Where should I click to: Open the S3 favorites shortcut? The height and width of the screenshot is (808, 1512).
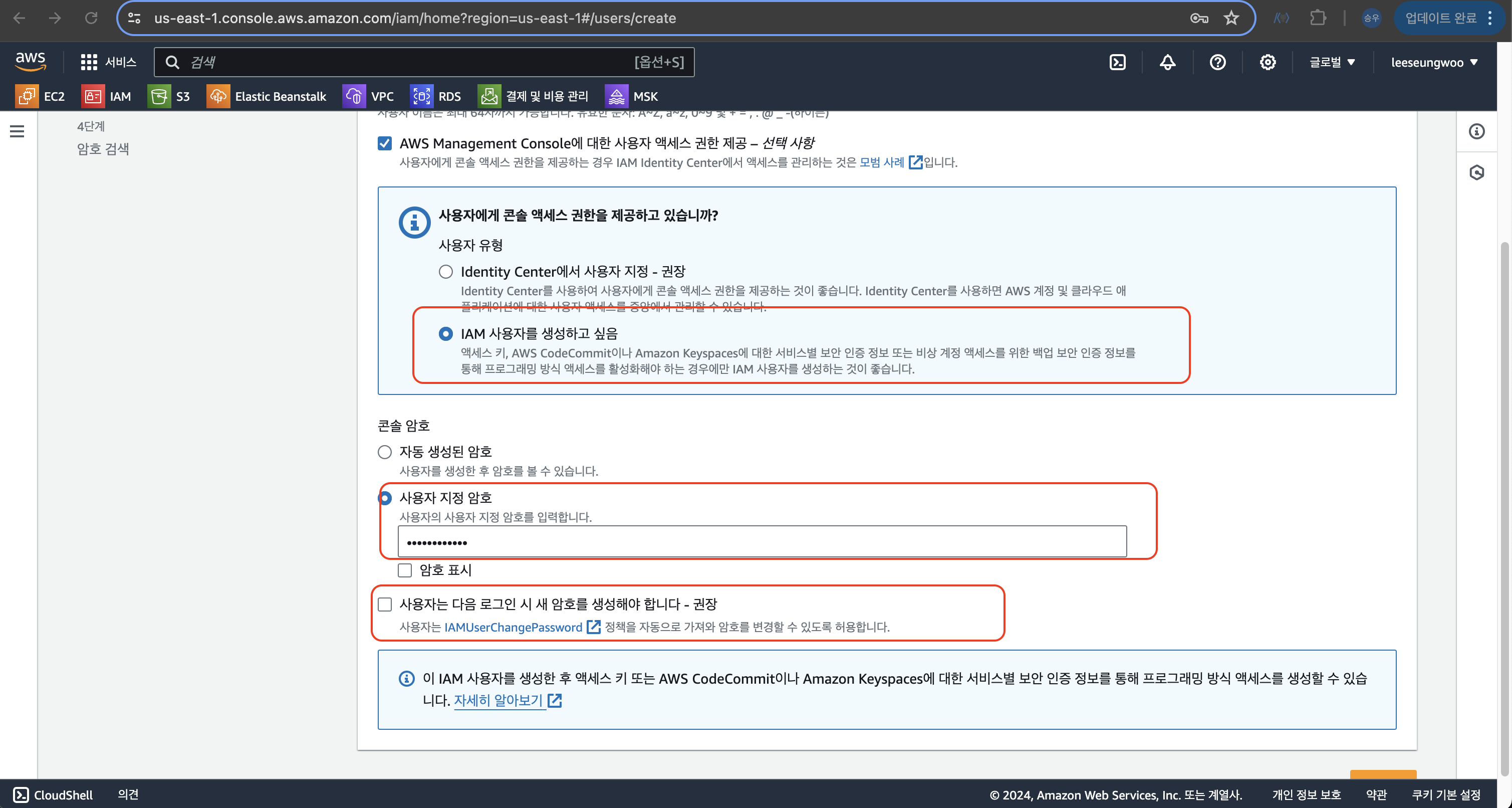pos(169,96)
